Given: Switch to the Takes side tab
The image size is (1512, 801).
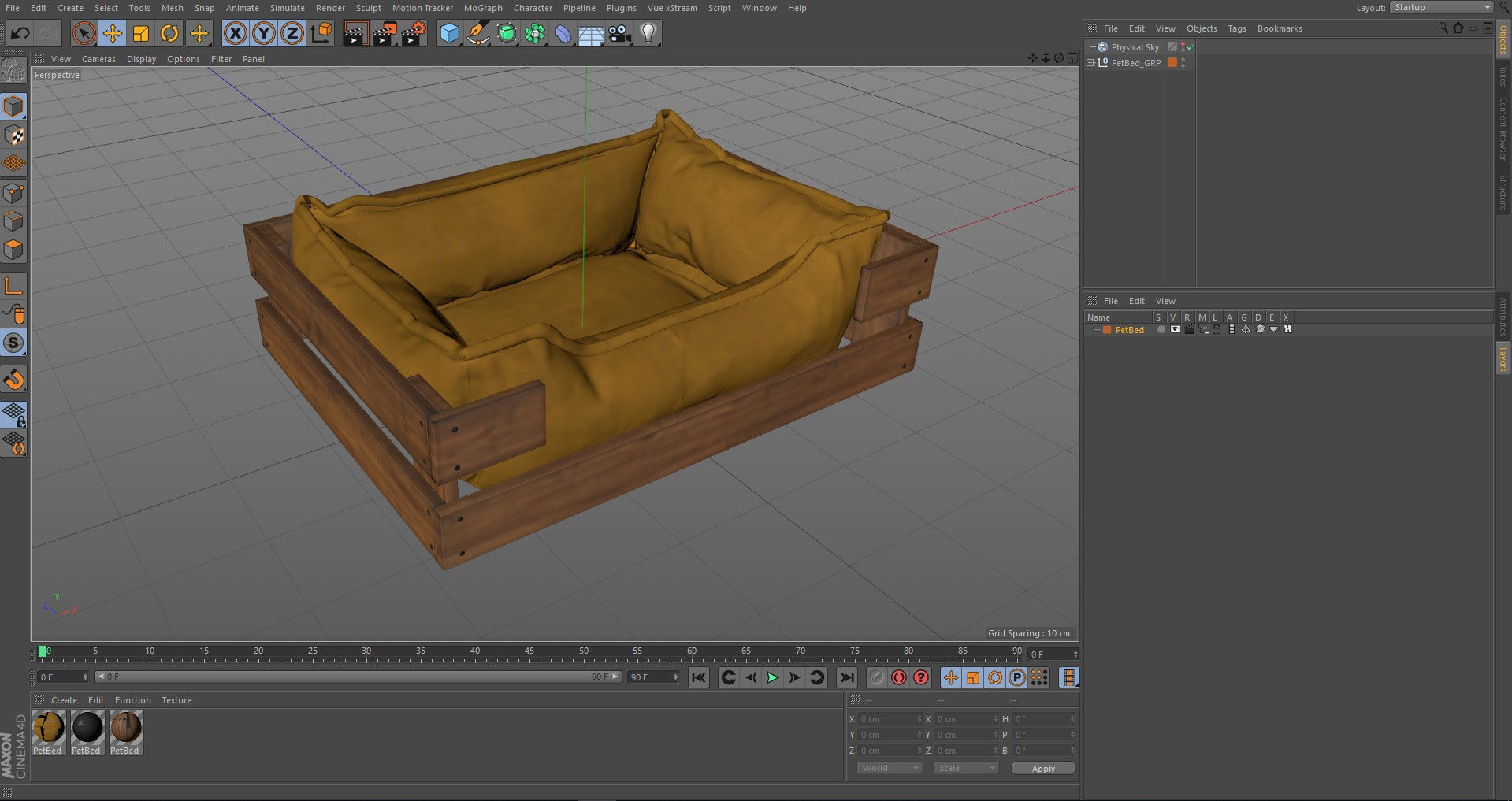Looking at the screenshot, I should coord(1503,76).
